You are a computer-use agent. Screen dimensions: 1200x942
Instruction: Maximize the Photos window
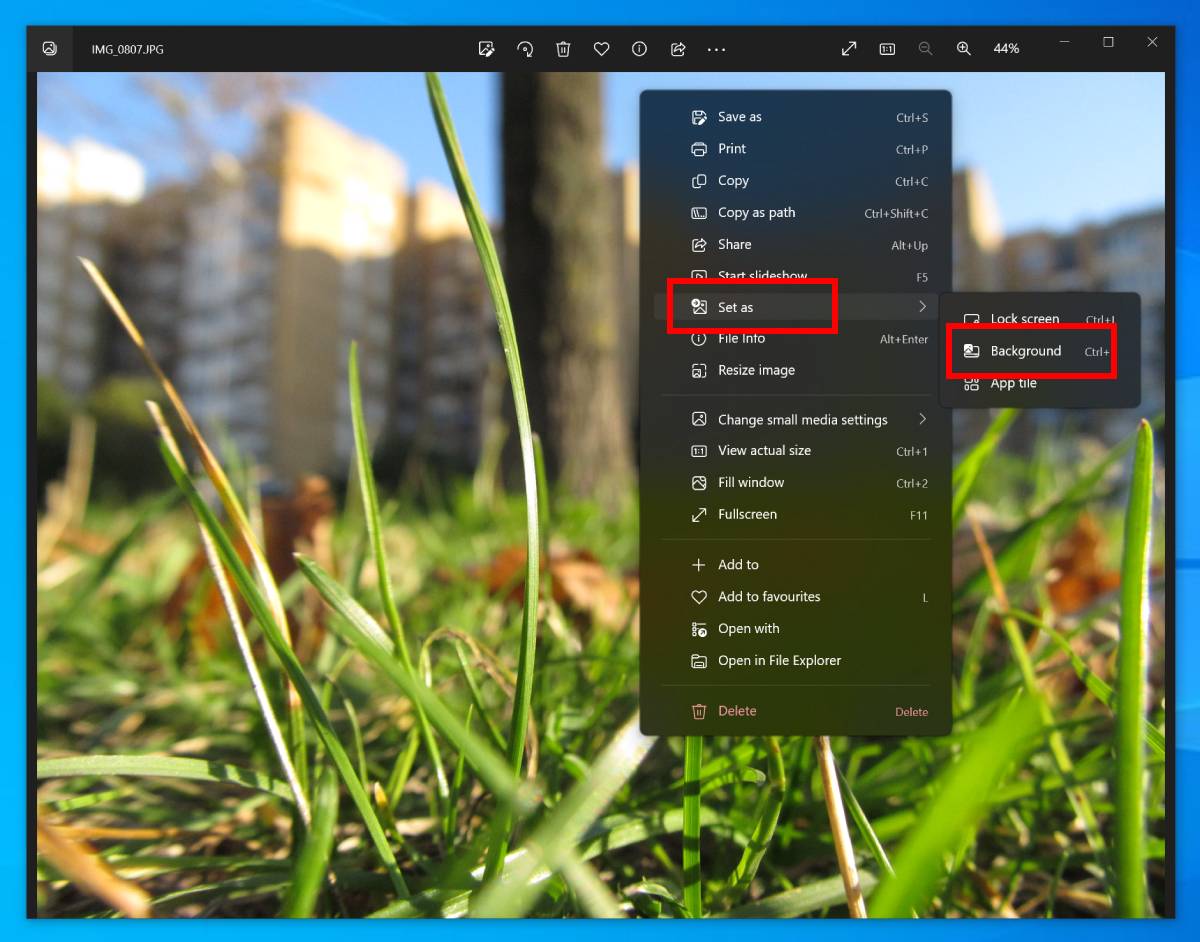click(x=1108, y=42)
